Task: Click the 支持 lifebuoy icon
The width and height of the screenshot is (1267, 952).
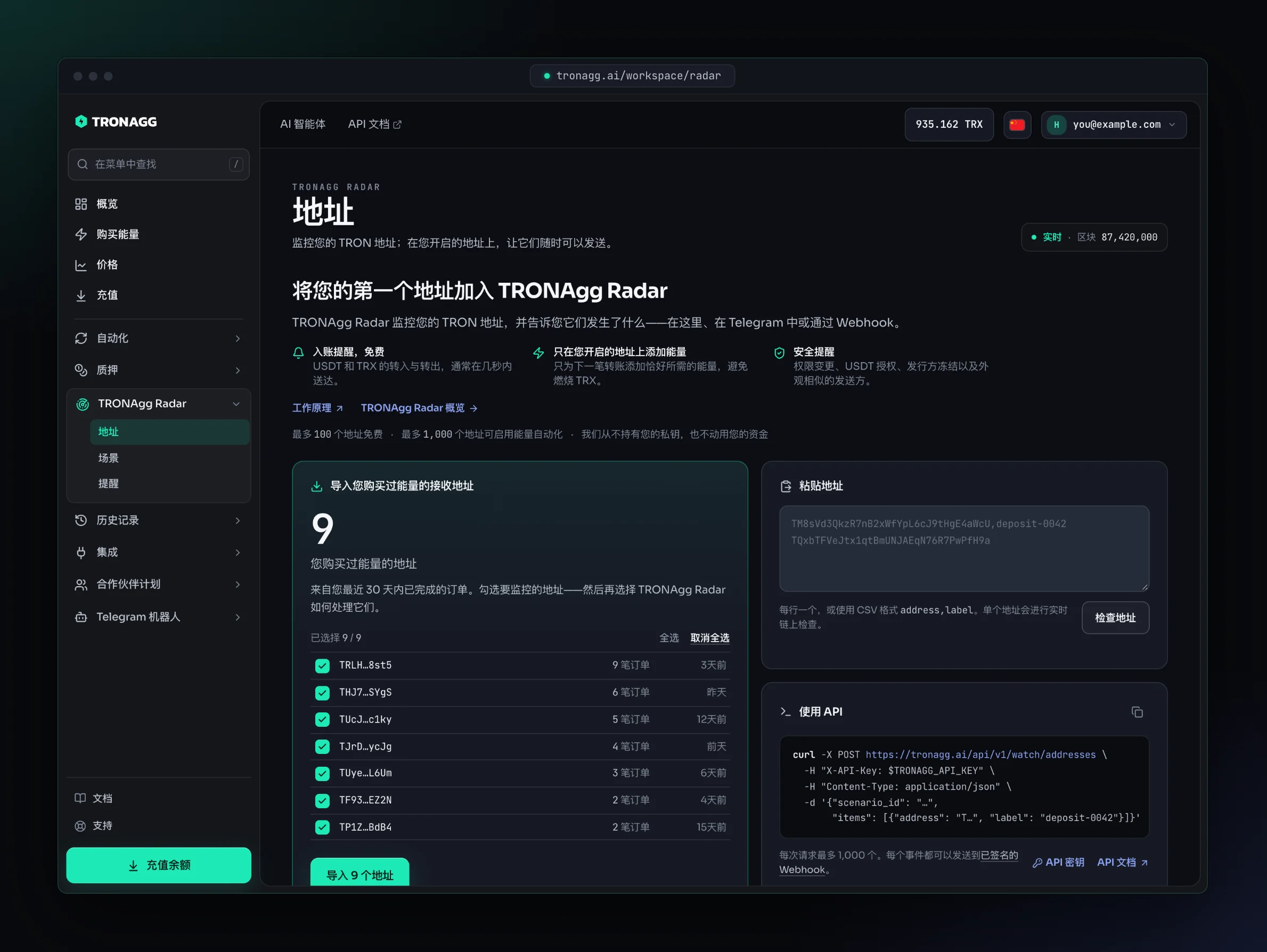Action: [x=80, y=825]
